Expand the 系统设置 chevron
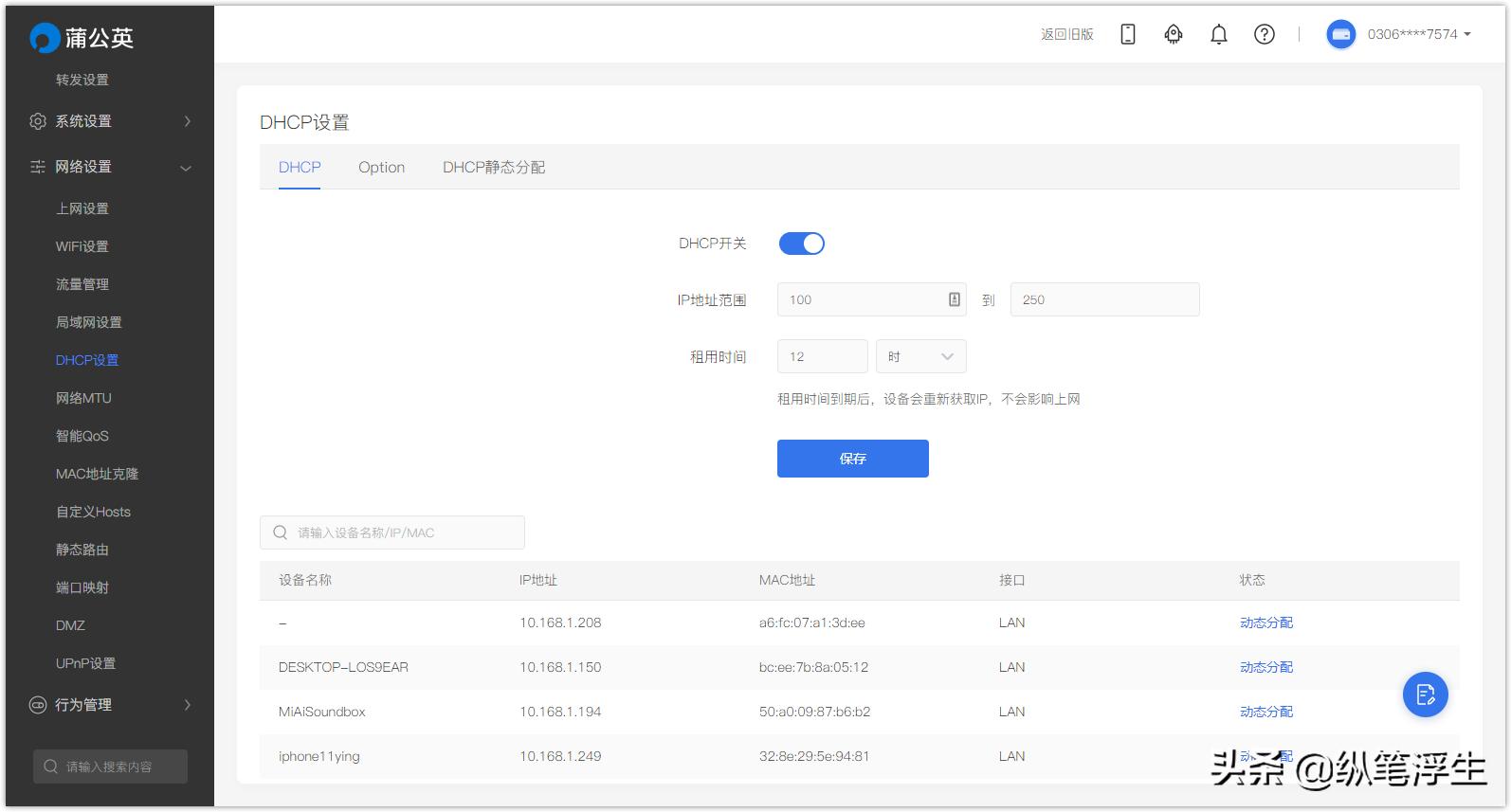The width and height of the screenshot is (1511, 812). click(188, 121)
